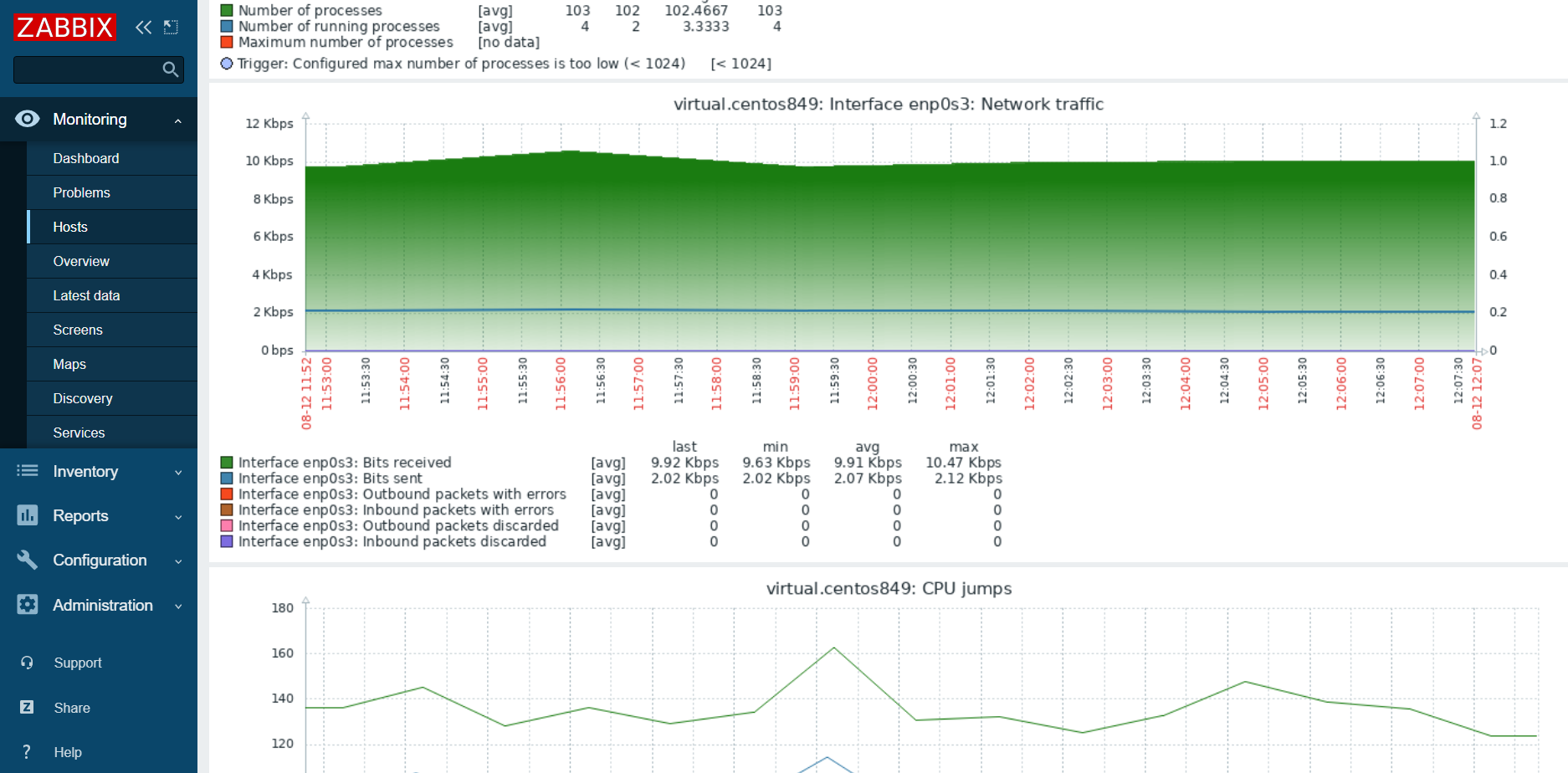The height and width of the screenshot is (773, 1568).
Task: Collapse the Monitoring section chevron
Action: click(x=177, y=119)
